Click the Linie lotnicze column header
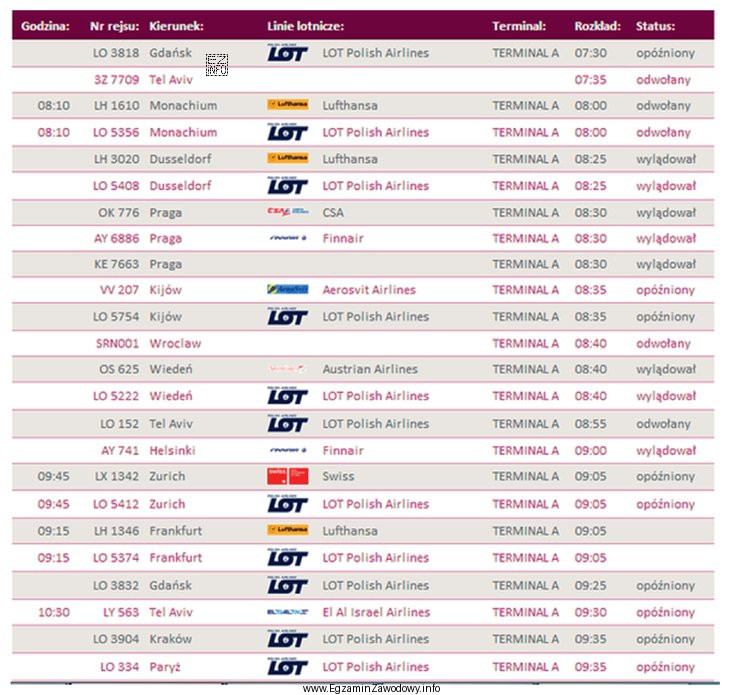The width and height of the screenshot is (730, 695). tap(305, 26)
